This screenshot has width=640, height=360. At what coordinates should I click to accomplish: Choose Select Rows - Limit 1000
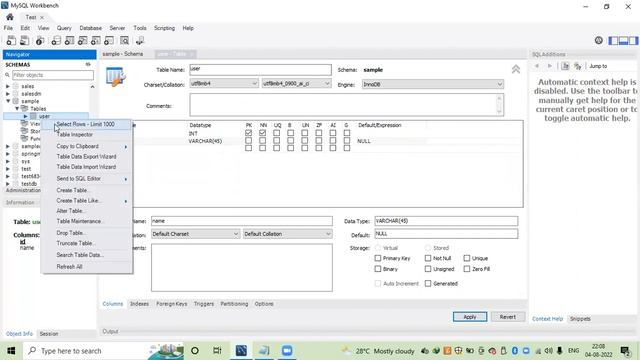[88, 124]
